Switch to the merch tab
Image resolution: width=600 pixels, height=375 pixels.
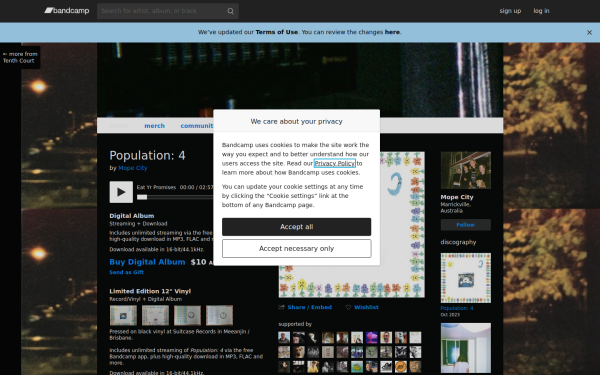pos(155,126)
